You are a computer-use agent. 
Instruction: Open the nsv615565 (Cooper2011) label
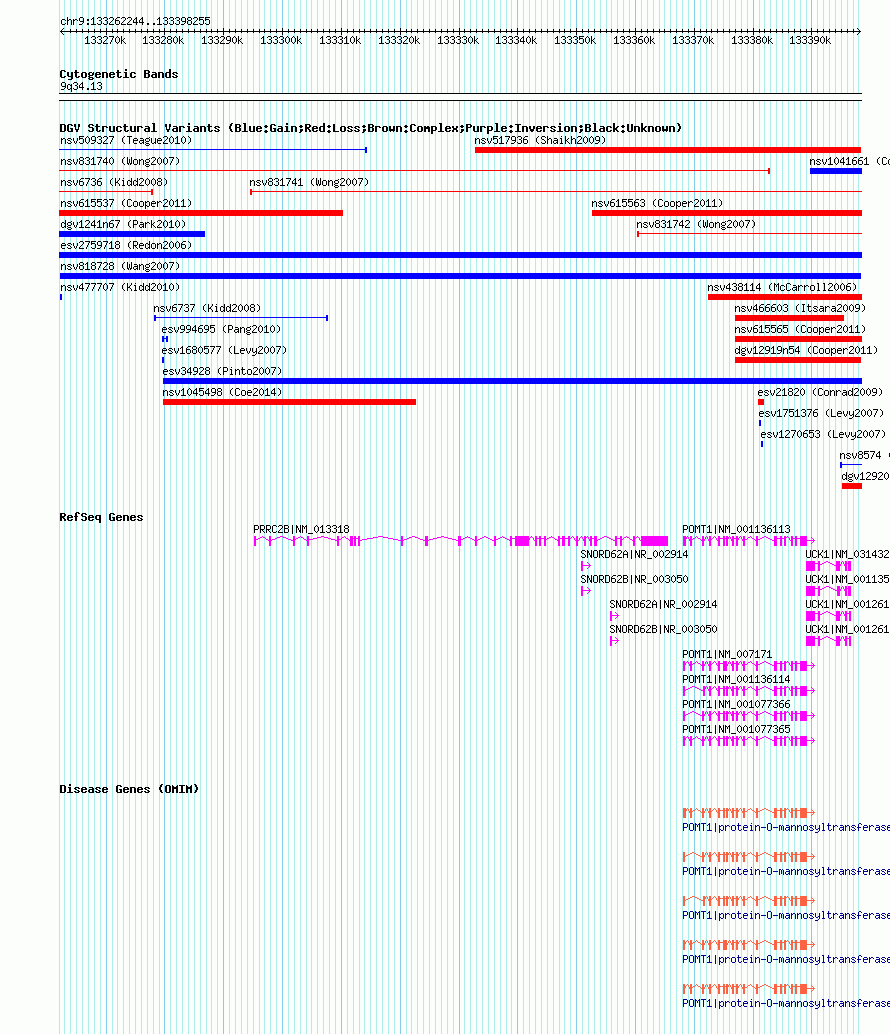(800, 330)
